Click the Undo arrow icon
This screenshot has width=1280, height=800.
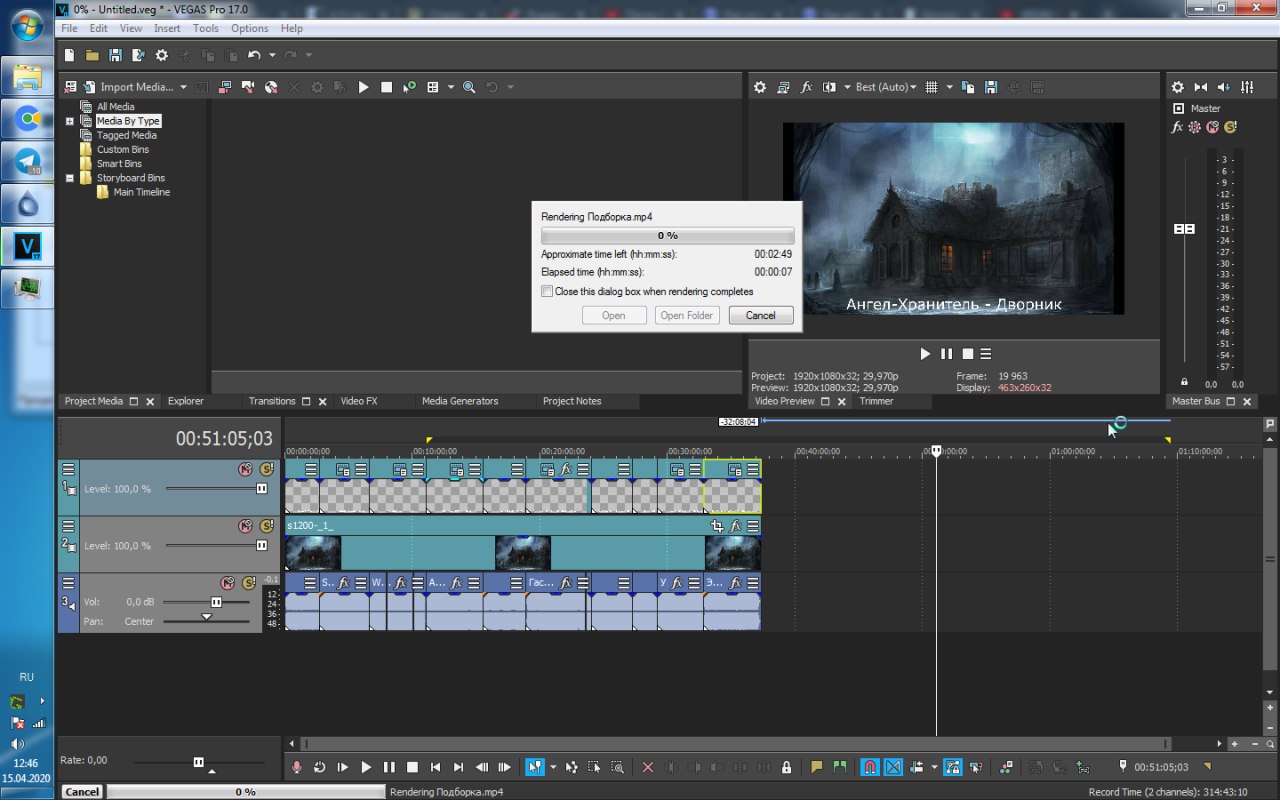click(x=254, y=55)
